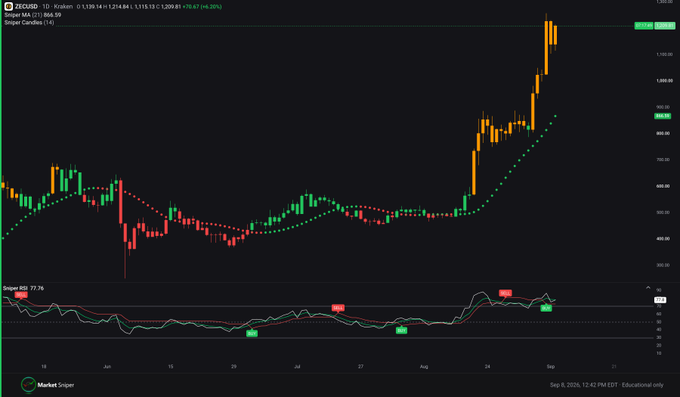Click the RSI BUY marker above Sep
The height and width of the screenshot is (397, 680).
(x=546, y=308)
